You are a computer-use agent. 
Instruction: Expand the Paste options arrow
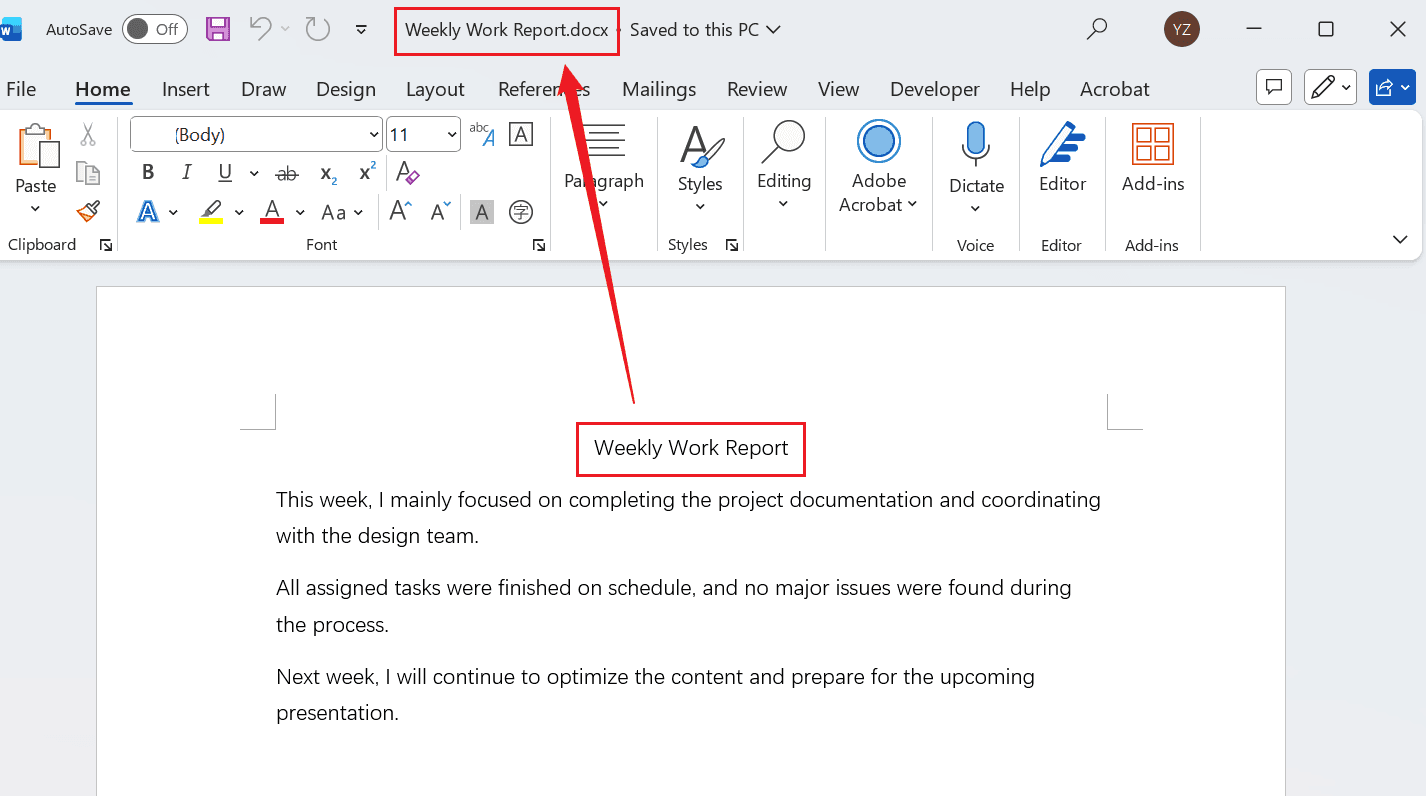36,209
